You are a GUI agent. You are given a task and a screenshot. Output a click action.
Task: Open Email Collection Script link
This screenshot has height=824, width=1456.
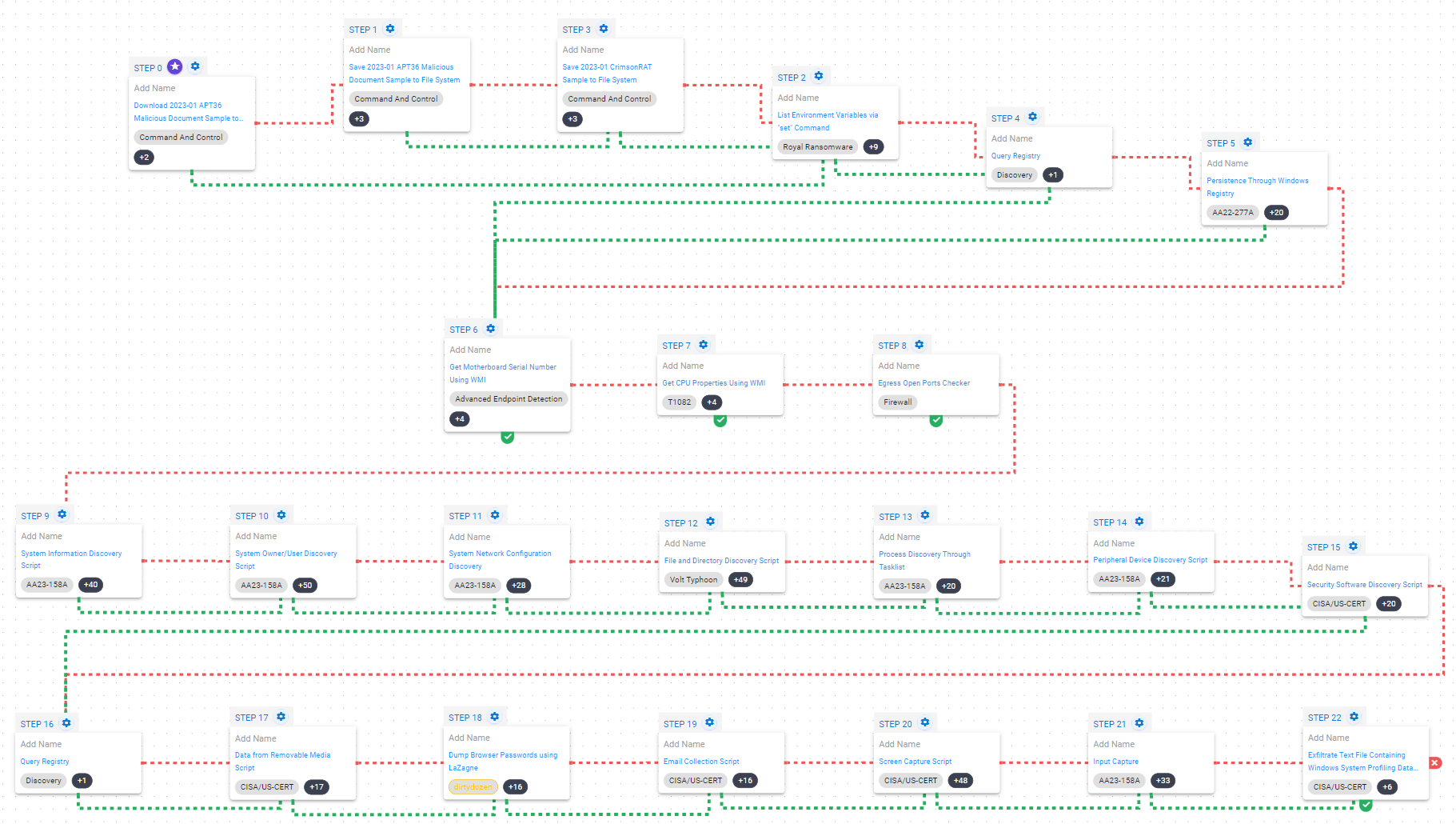pos(701,762)
